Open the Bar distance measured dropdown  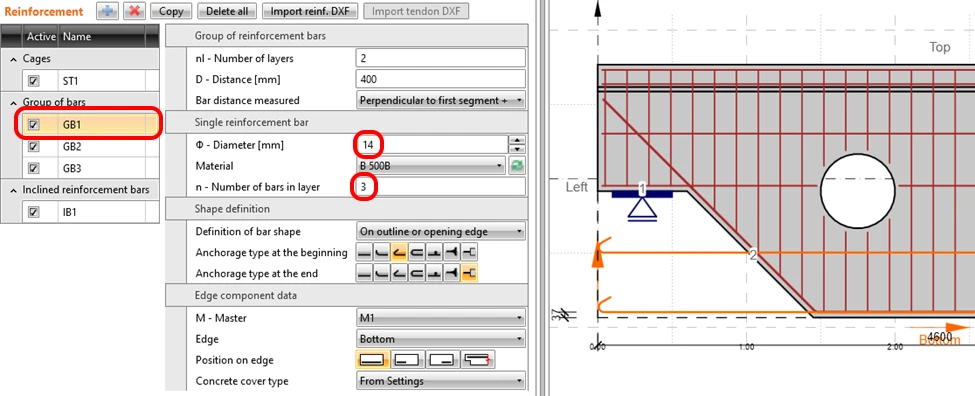pos(441,101)
